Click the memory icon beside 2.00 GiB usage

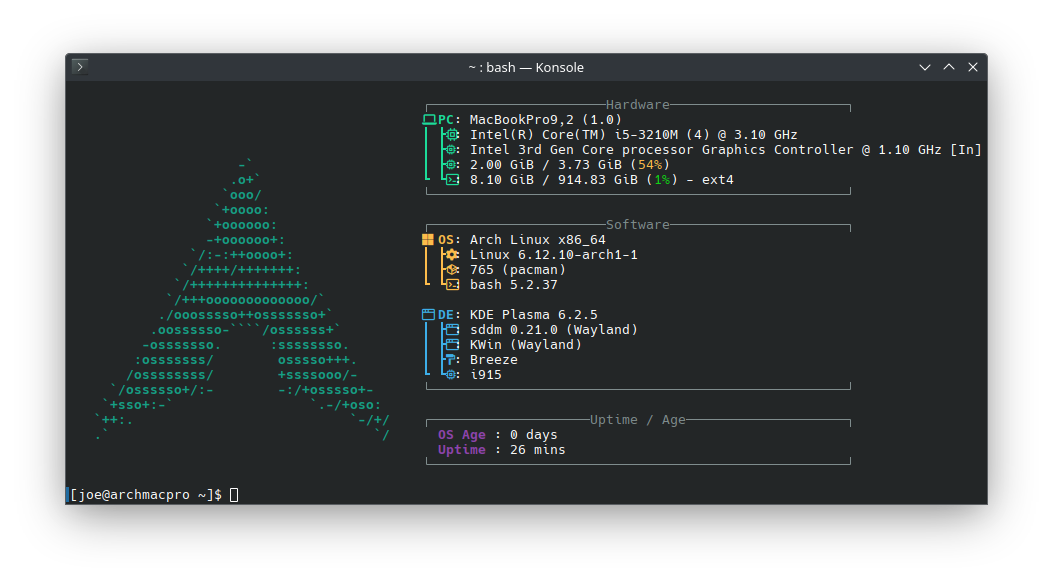point(451,165)
